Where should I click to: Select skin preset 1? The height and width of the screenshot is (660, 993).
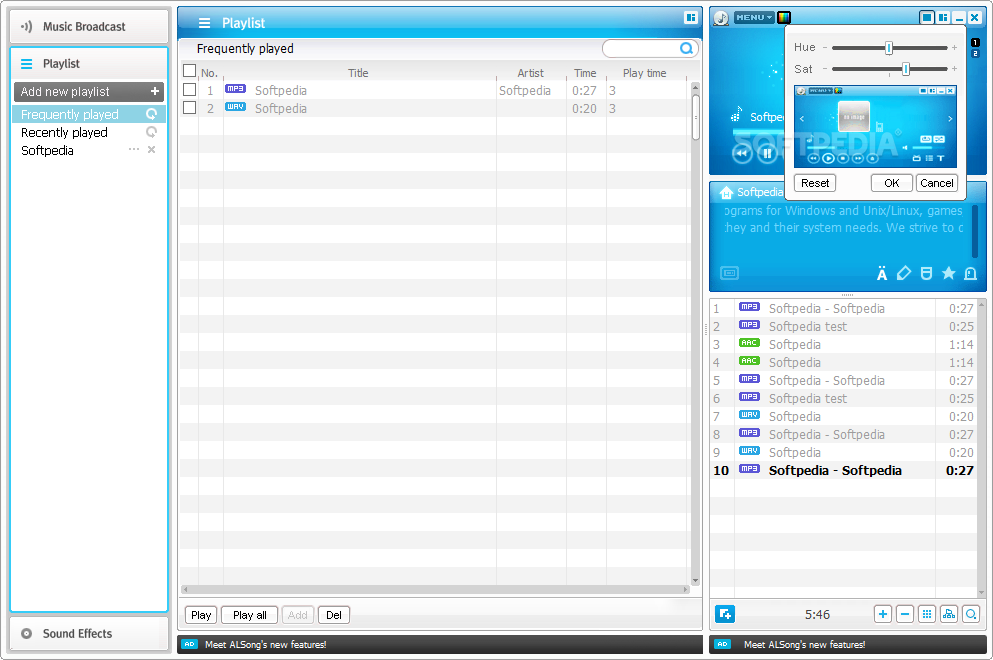point(975,42)
